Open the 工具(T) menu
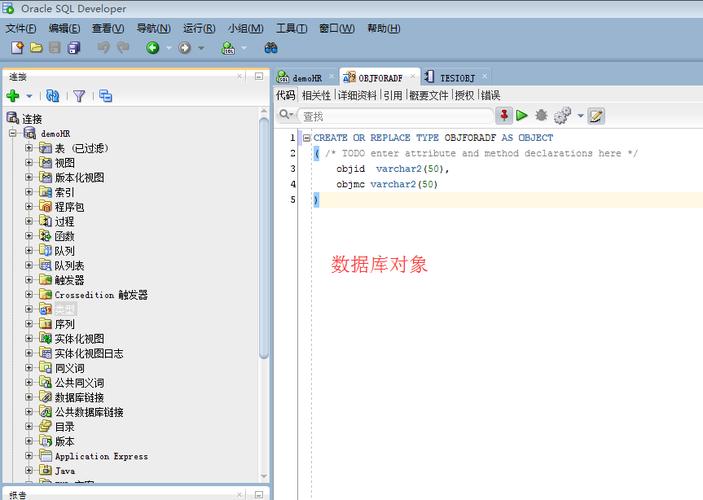Image resolution: width=703 pixels, height=500 pixels. 291,28
